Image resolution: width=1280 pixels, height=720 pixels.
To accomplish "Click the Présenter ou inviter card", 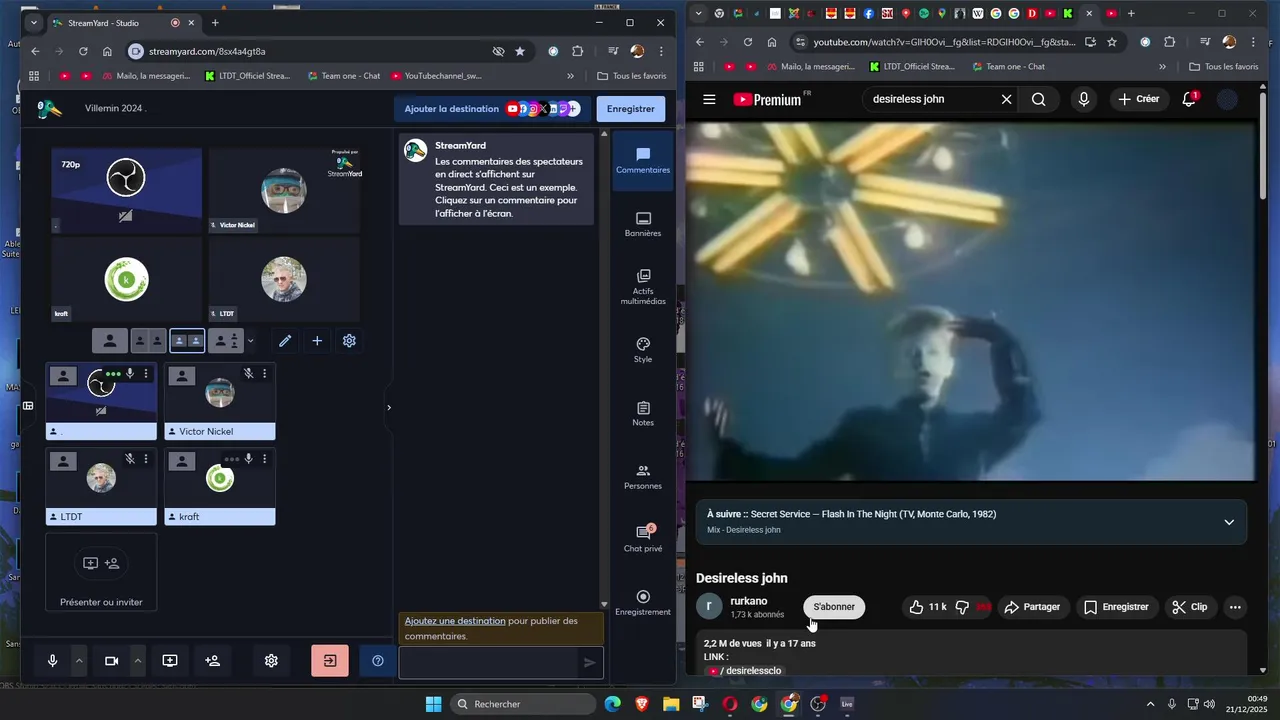I will pos(101,572).
